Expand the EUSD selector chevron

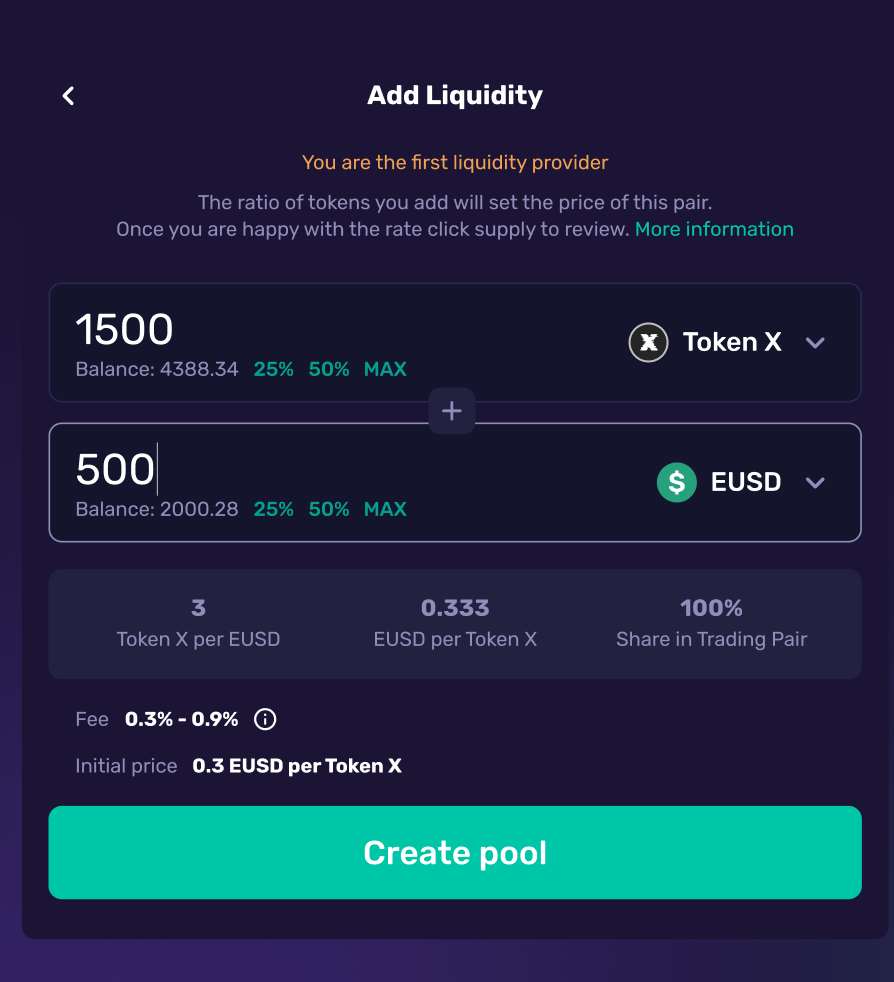(815, 483)
